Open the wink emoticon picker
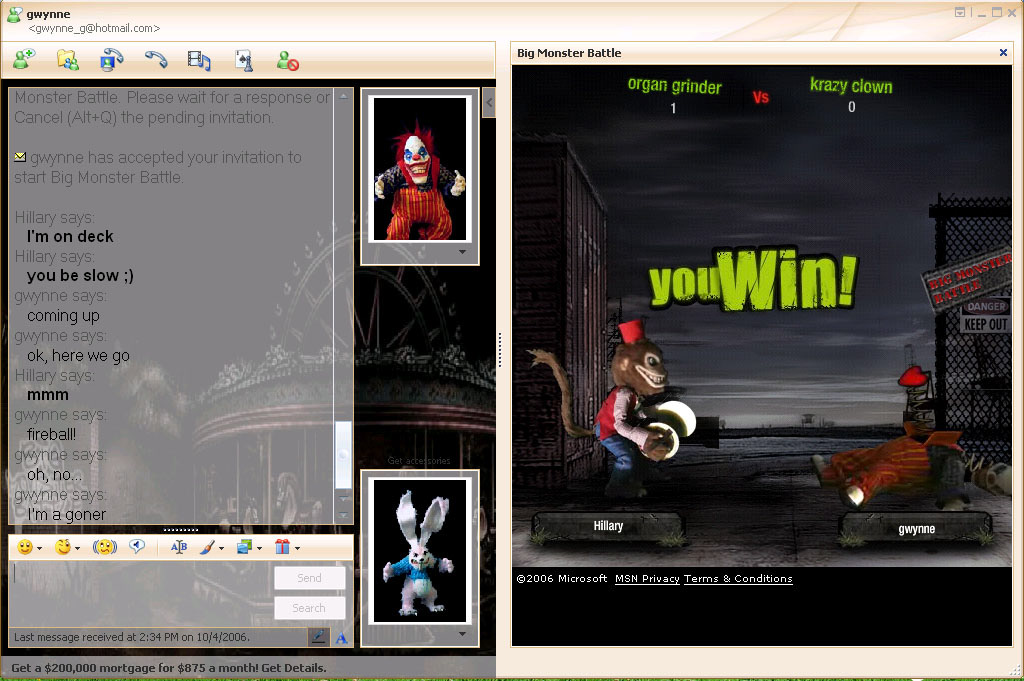 pyautogui.click(x=63, y=546)
